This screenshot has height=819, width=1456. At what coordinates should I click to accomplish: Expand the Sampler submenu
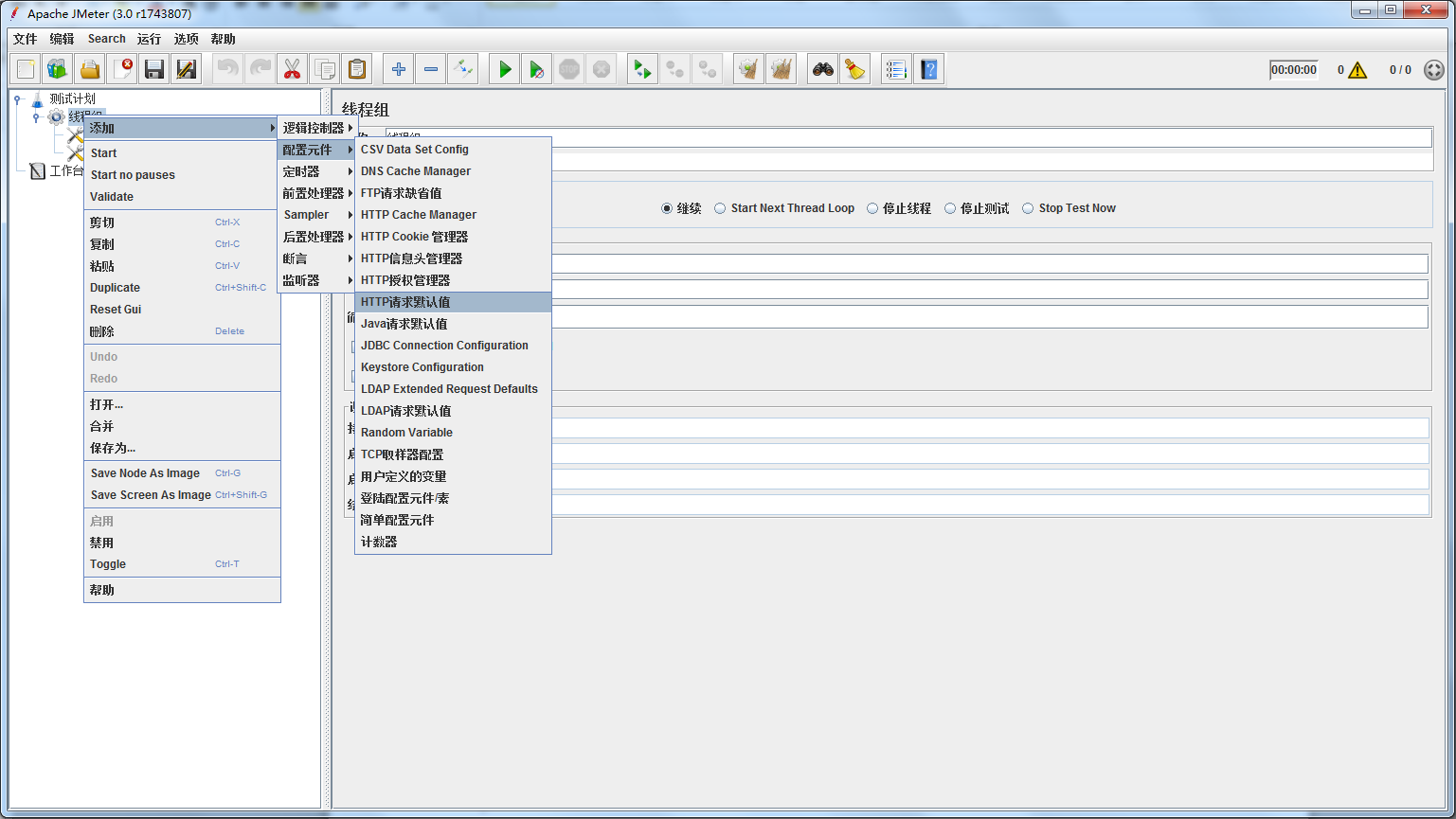click(x=316, y=215)
